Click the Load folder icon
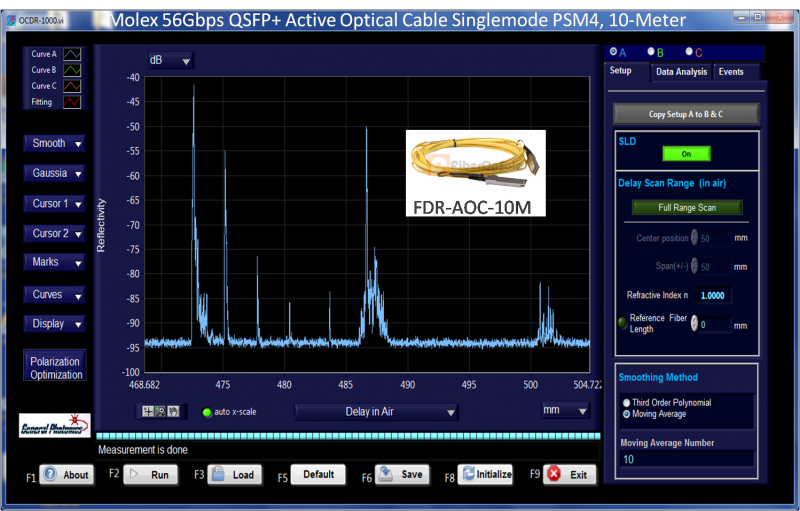Image resolution: width=800 pixels, height=511 pixels. point(218,474)
